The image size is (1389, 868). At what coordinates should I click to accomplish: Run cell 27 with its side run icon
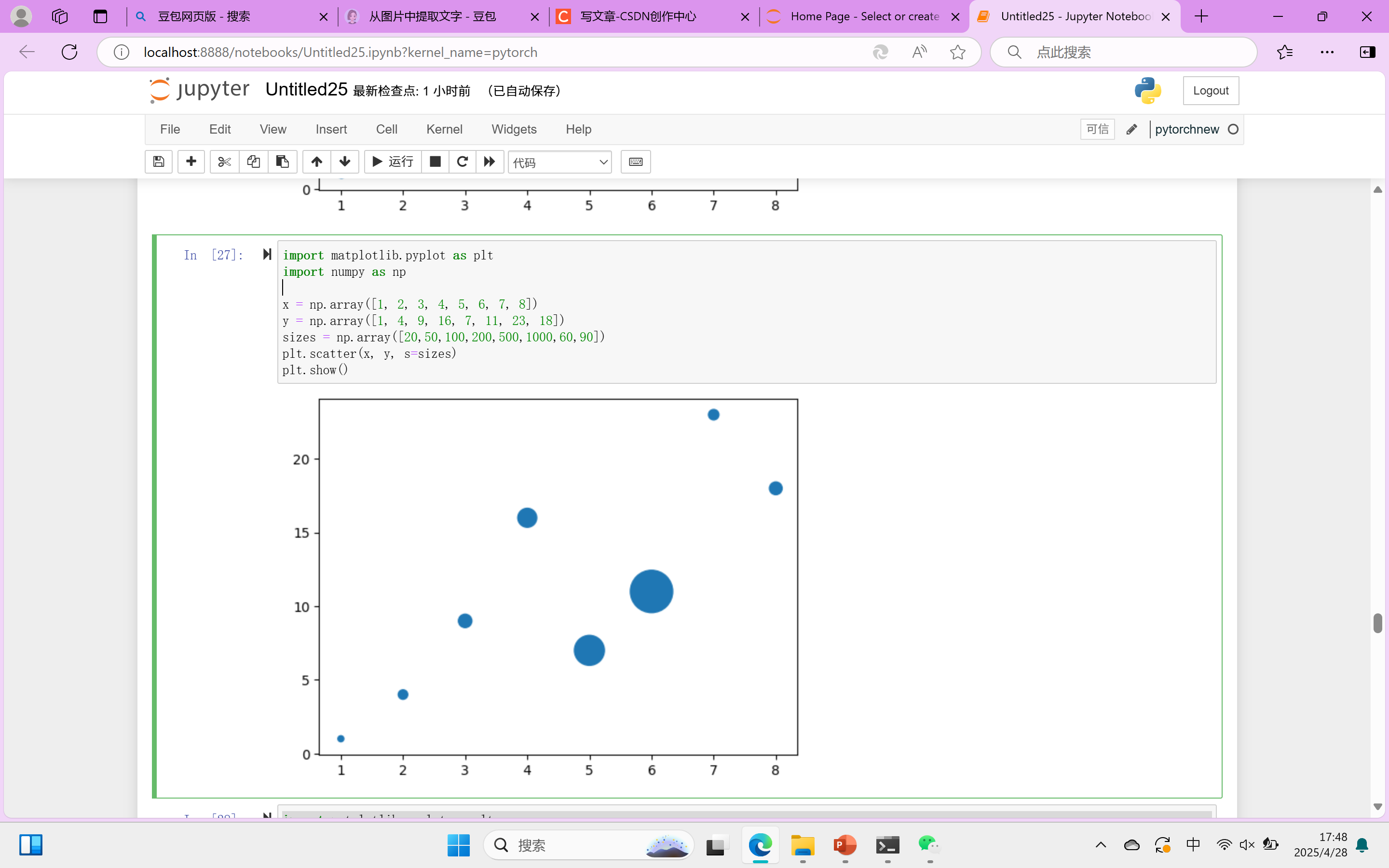coord(267,254)
